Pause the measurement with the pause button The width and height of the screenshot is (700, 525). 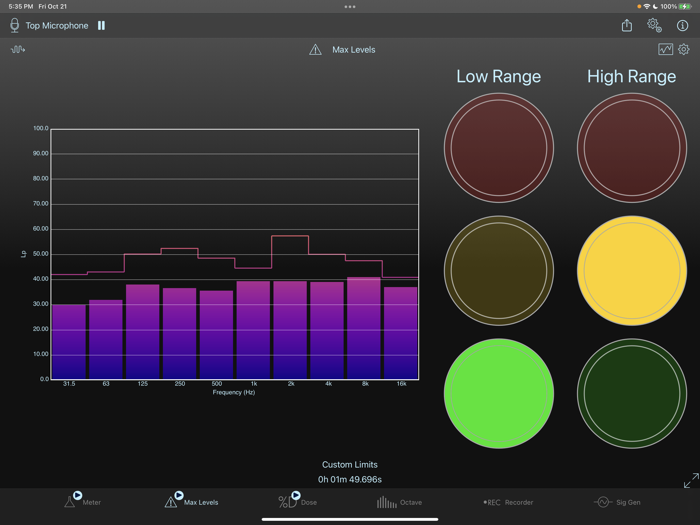tap(101, 25)
